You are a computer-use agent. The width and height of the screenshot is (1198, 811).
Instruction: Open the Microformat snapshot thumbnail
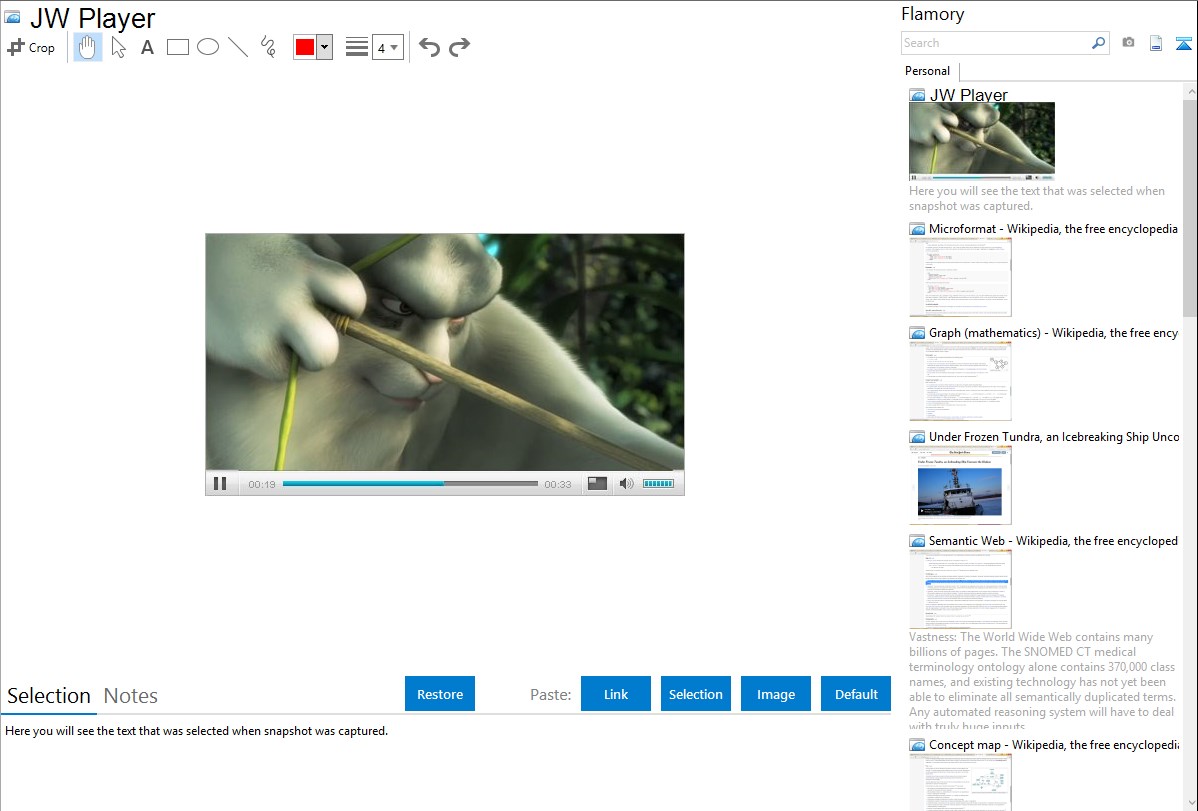click(960, 277)
